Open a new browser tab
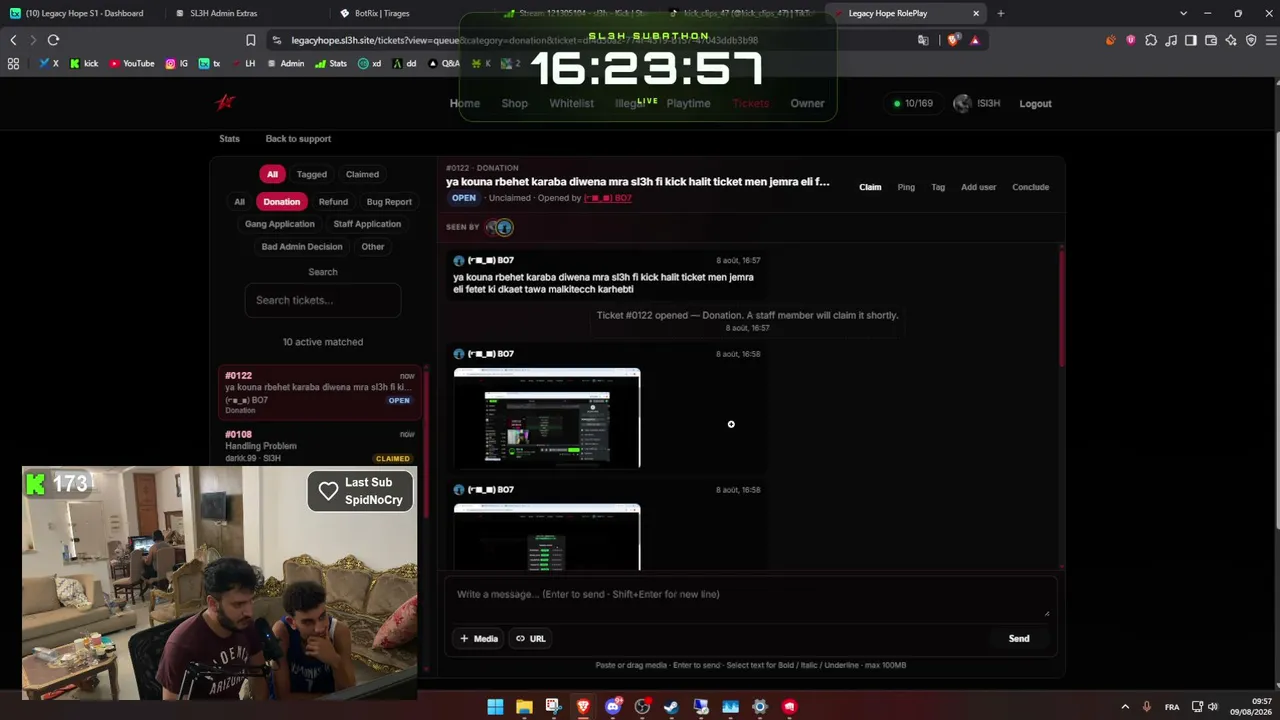This screenshot has width=1280, height=720. [x=1000, y=13]
